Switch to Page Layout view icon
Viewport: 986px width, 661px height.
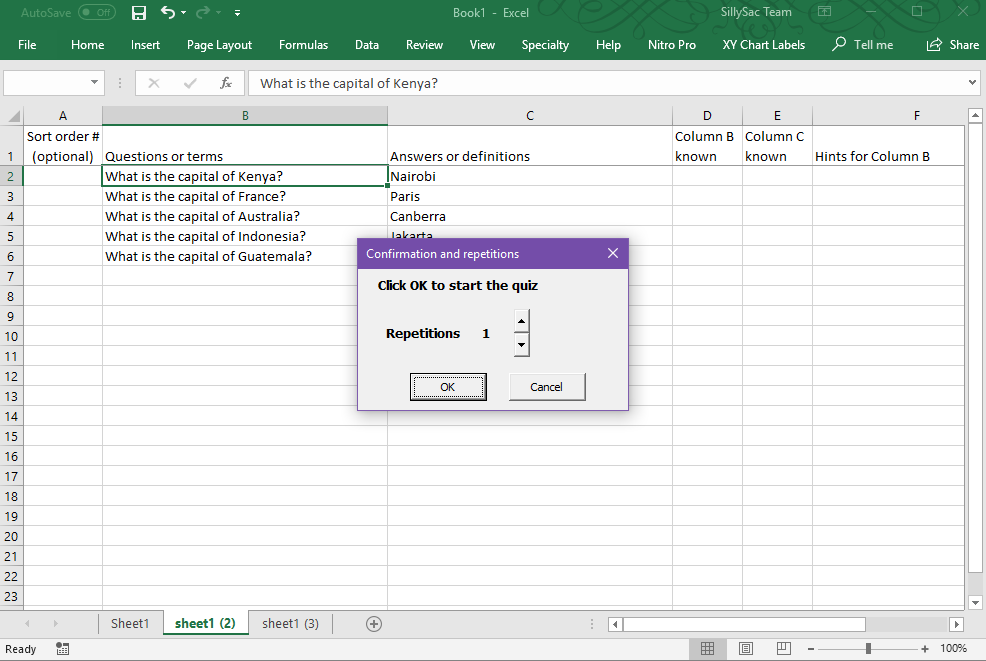coord(746,648)
